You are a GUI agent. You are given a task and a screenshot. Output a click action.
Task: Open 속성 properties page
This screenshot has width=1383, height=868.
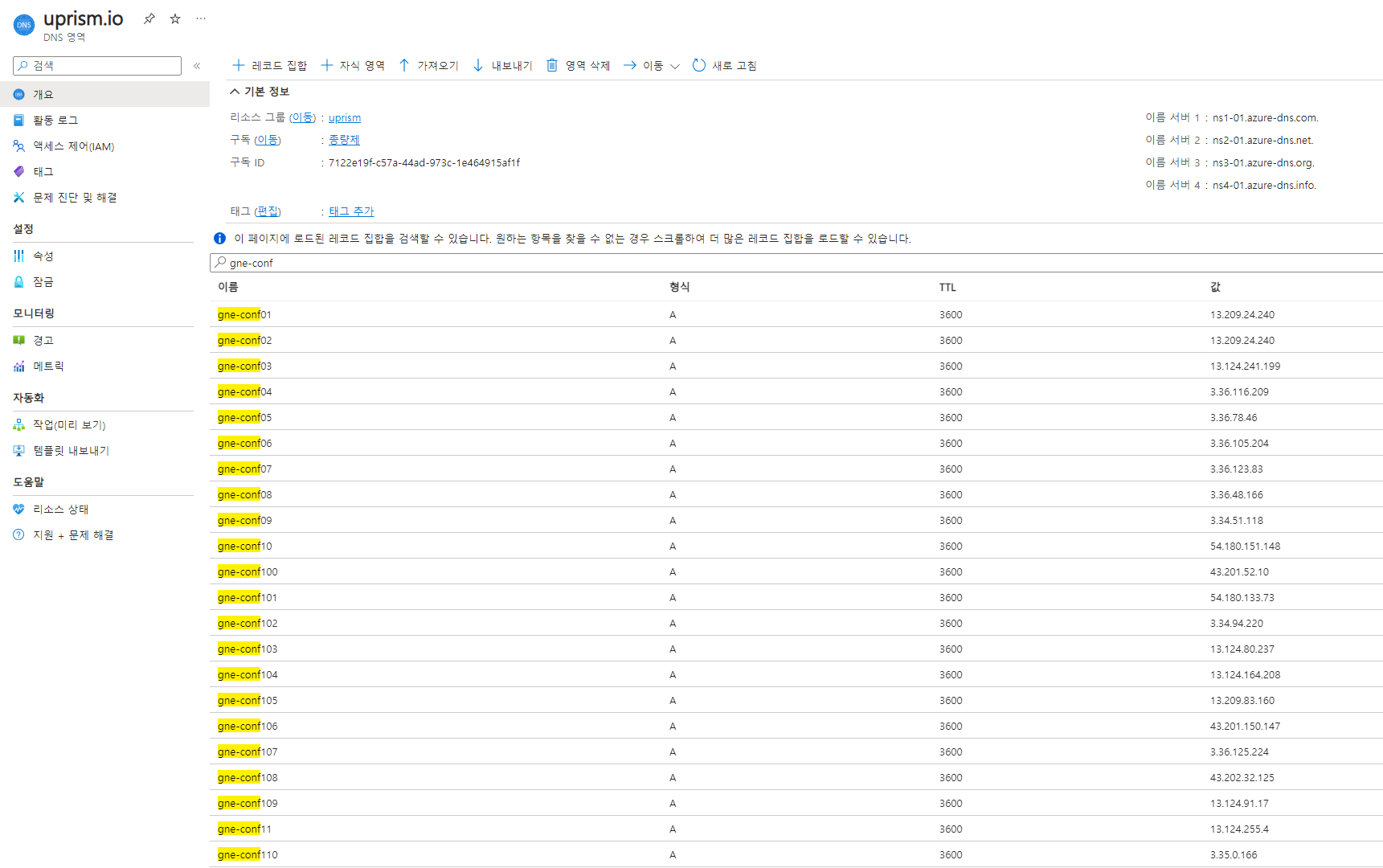tap(104, 256)
